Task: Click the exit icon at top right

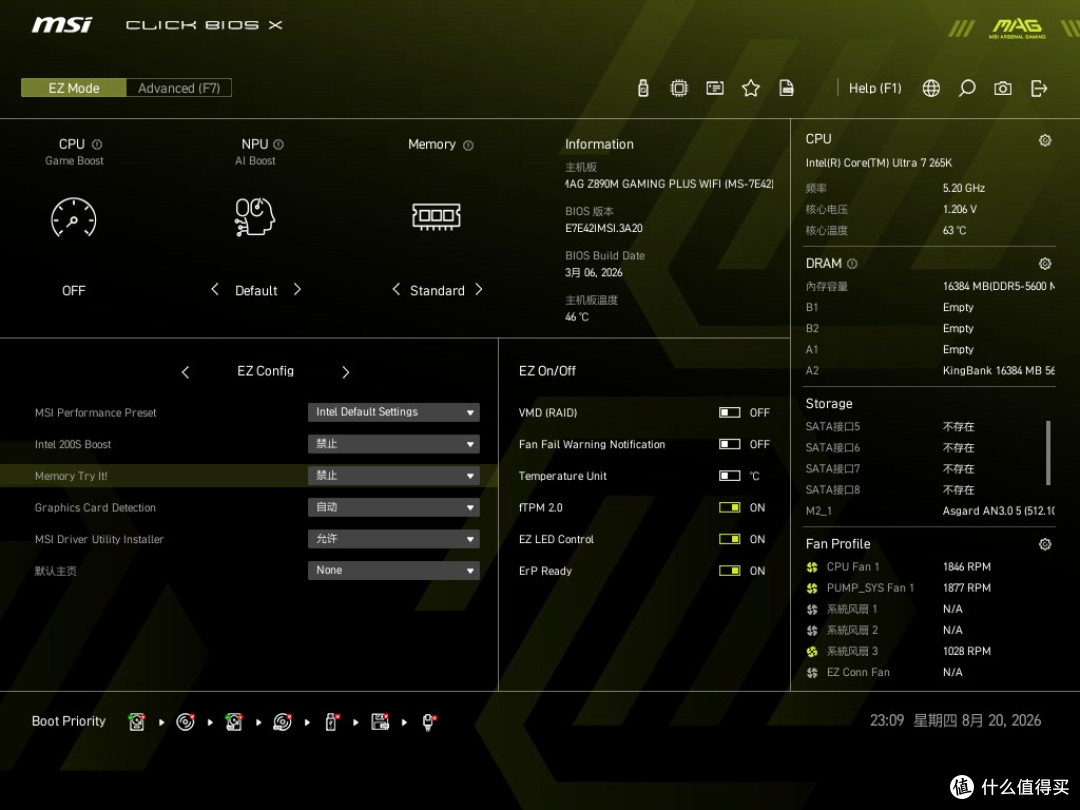Action: [x=1039, y=88]
